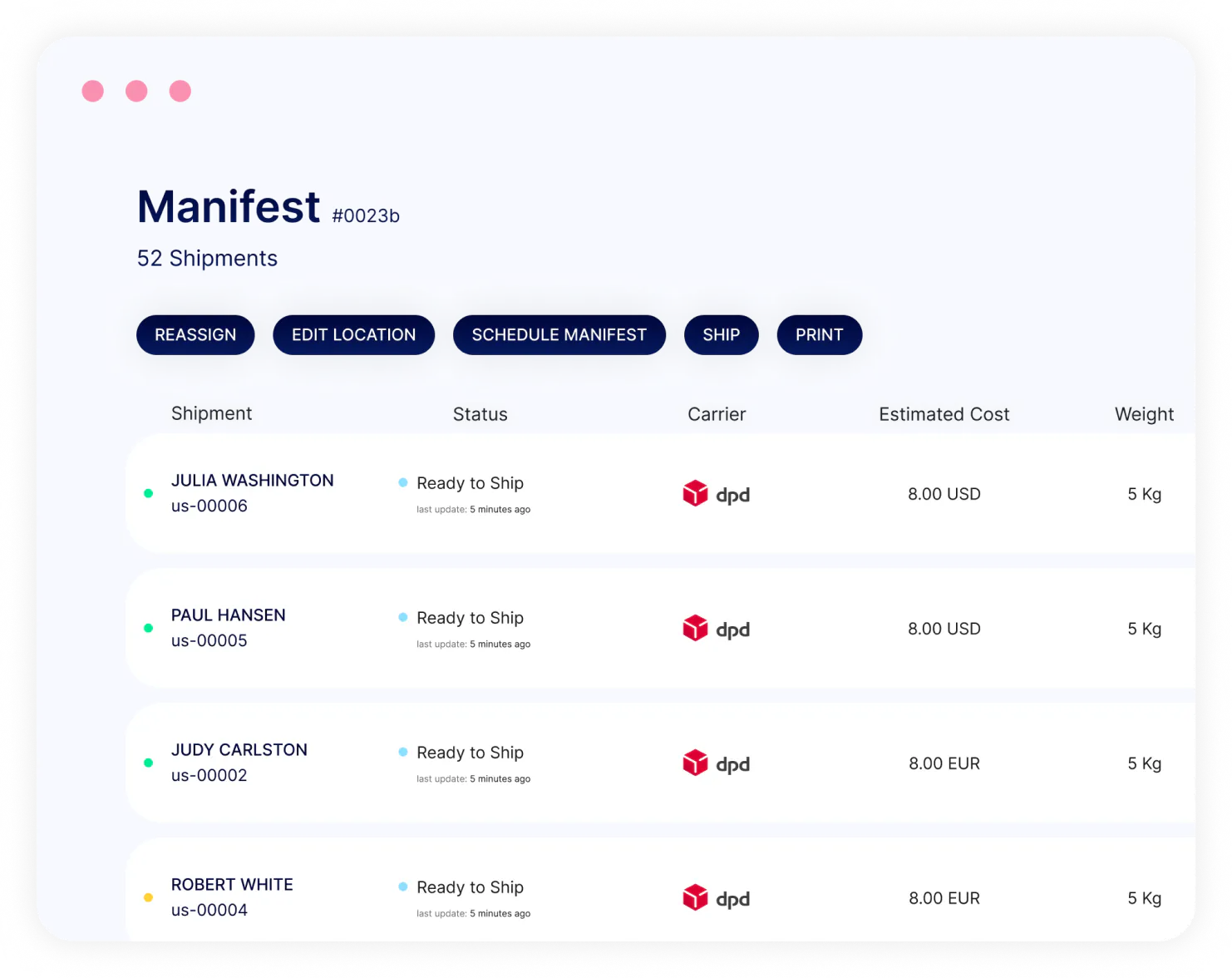Click DPD logo in Paul Hansen row

coord(717,629)
